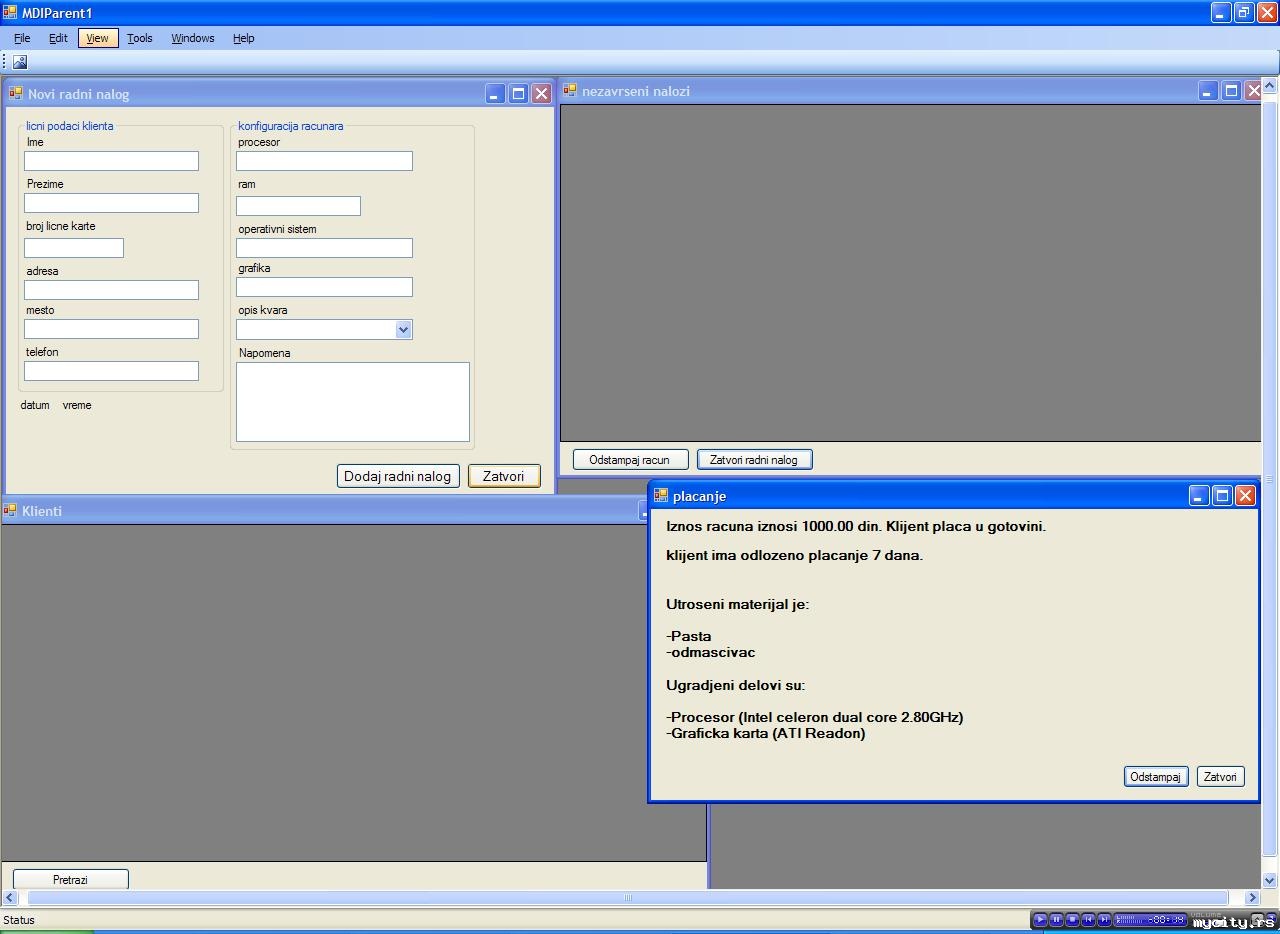1280x934 pixels.
Task: Skip to next track in media player bar
Action: [x=1104, y=919]
